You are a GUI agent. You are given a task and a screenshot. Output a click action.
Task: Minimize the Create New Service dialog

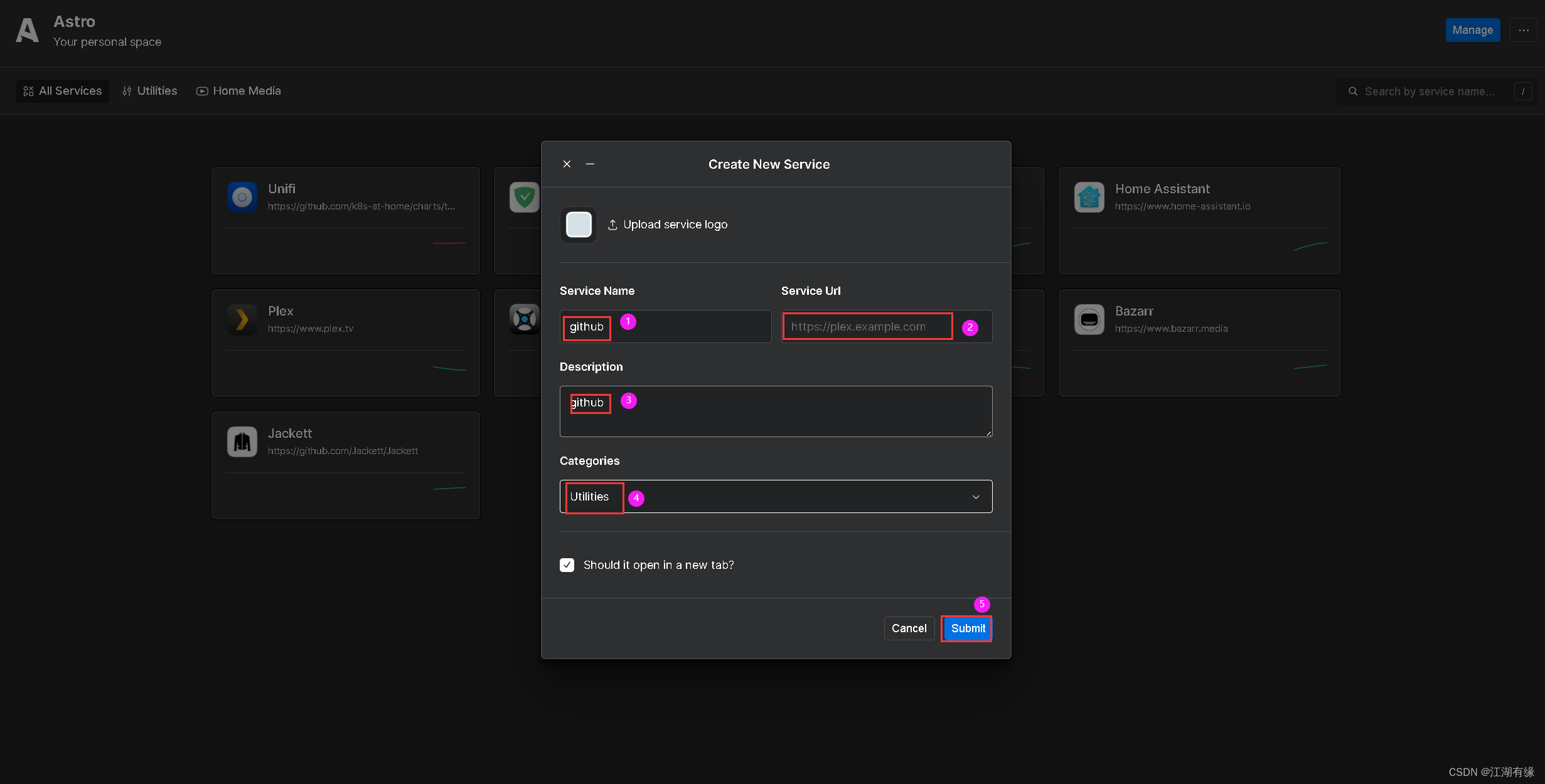[x=590, y=164]
